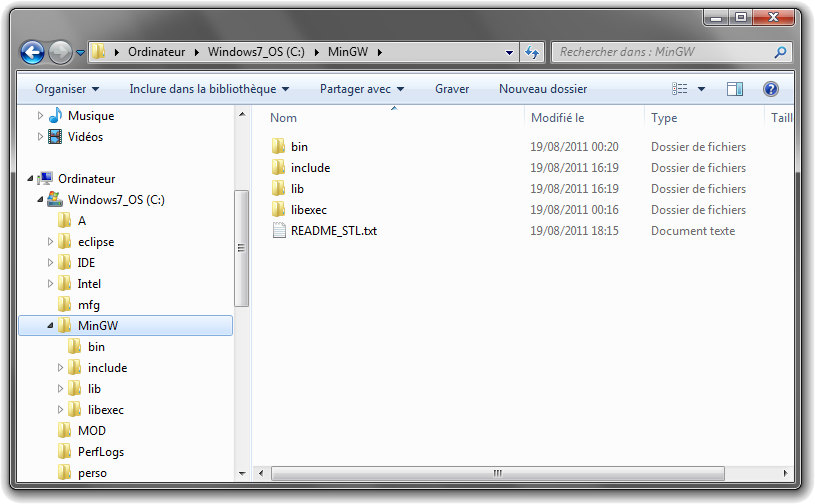Change view with the view mode icon
This screenshot has width=815, height=504.
[679, 89]
